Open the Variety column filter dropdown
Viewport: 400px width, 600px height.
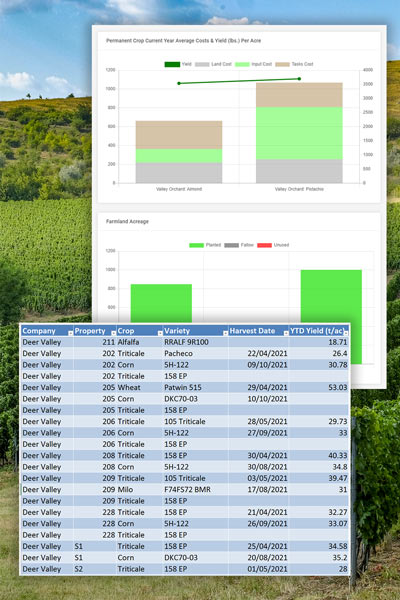tap(225, 333)
